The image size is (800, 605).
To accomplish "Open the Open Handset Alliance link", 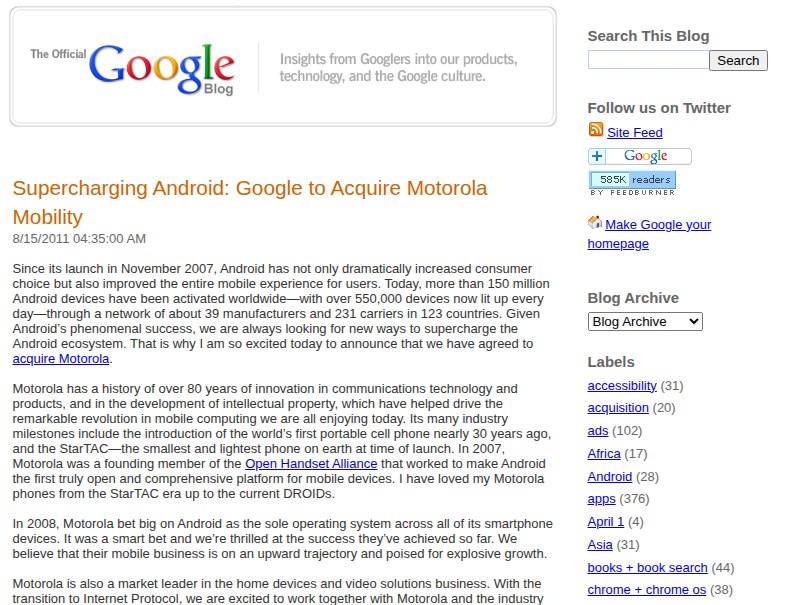I will pyautogui.click(x=311, y=464).
